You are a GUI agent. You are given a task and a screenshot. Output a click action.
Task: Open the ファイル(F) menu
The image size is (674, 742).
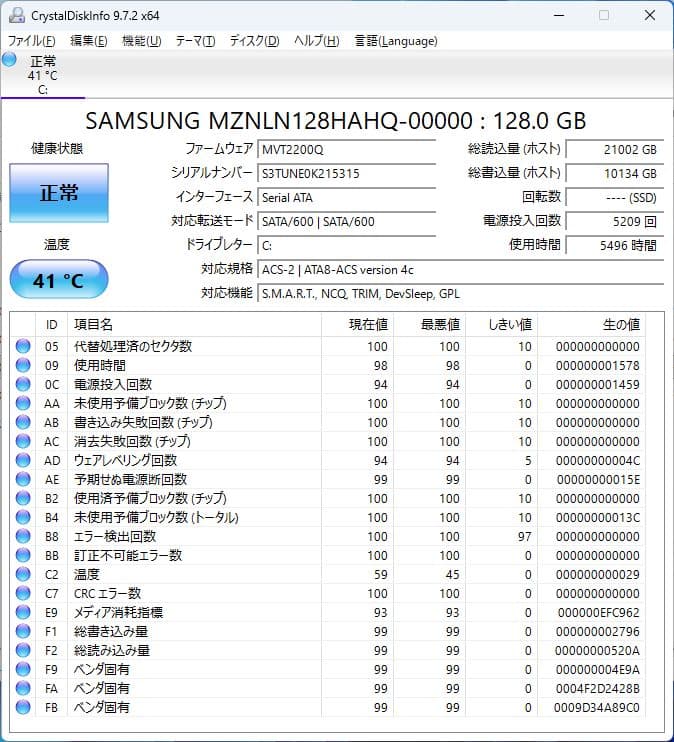point(32,41)
